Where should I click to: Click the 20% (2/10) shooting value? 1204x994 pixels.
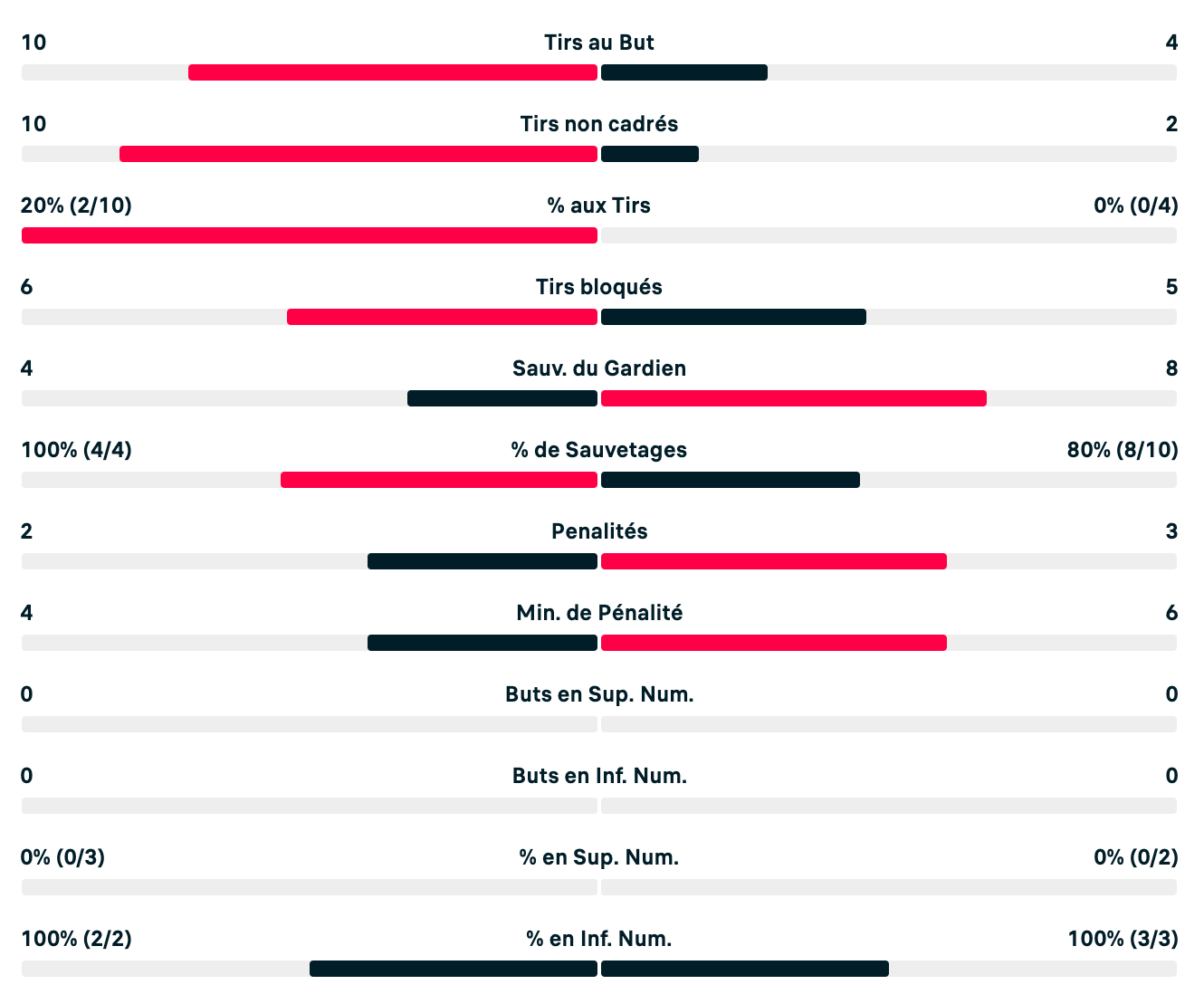[x=77, y=205]
